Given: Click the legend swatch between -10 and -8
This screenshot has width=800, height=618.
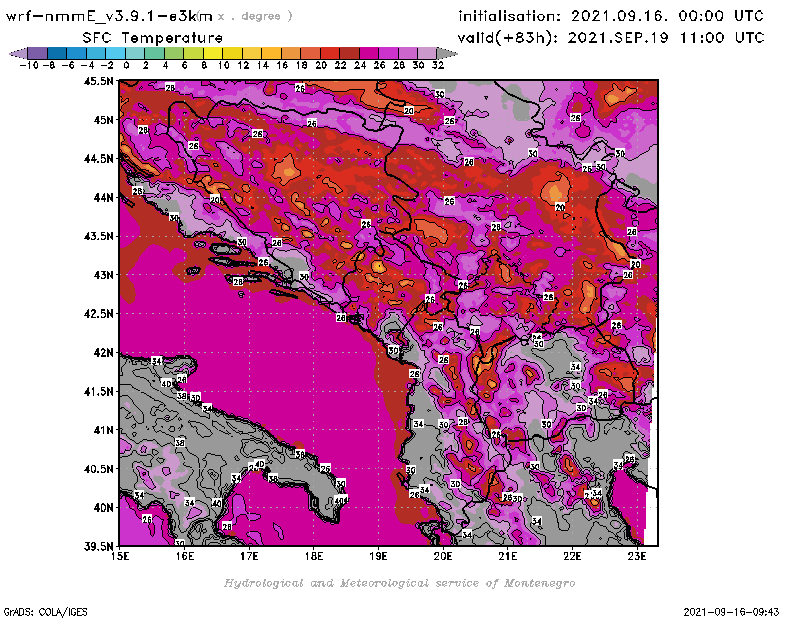Looking at the screenshot, I should pyautogui.click(x=38, y=53).
